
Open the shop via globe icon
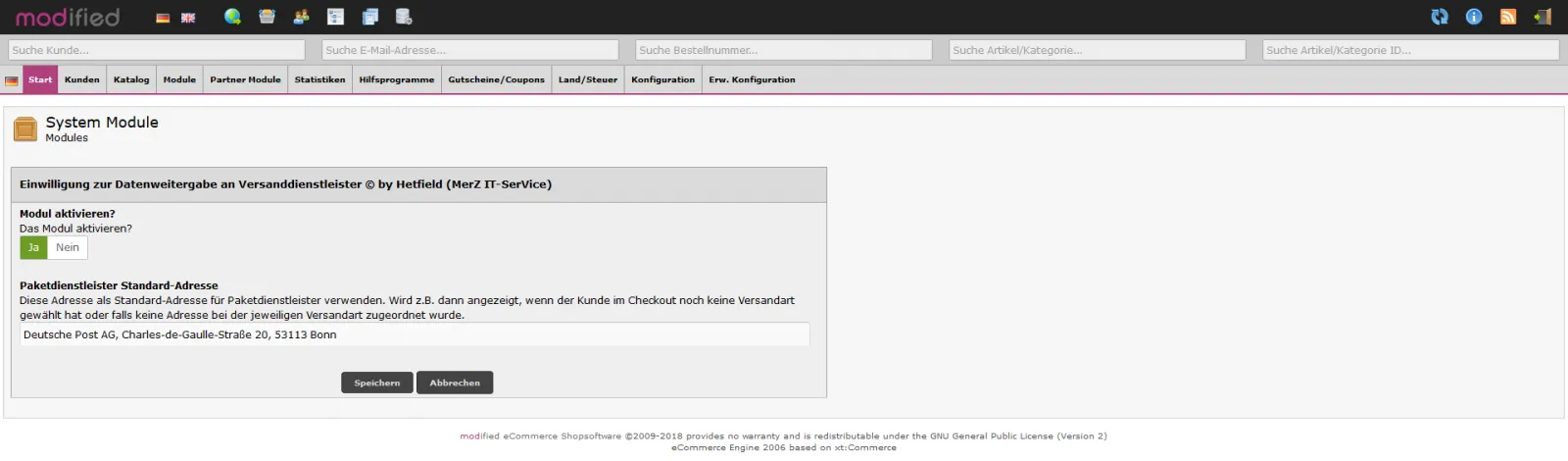point(232,17)
